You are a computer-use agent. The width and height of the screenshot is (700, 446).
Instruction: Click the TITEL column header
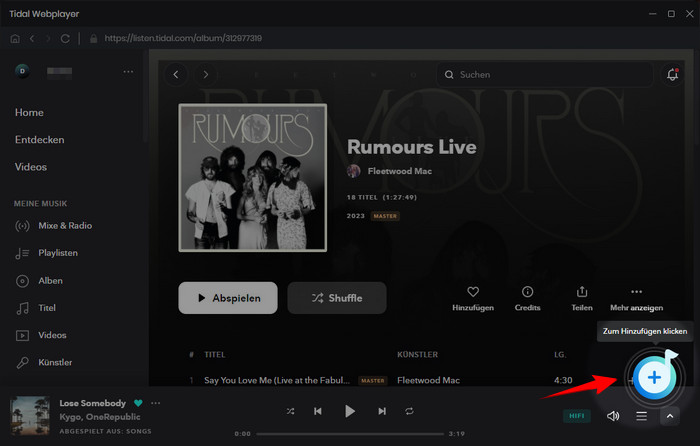[215, 354]
